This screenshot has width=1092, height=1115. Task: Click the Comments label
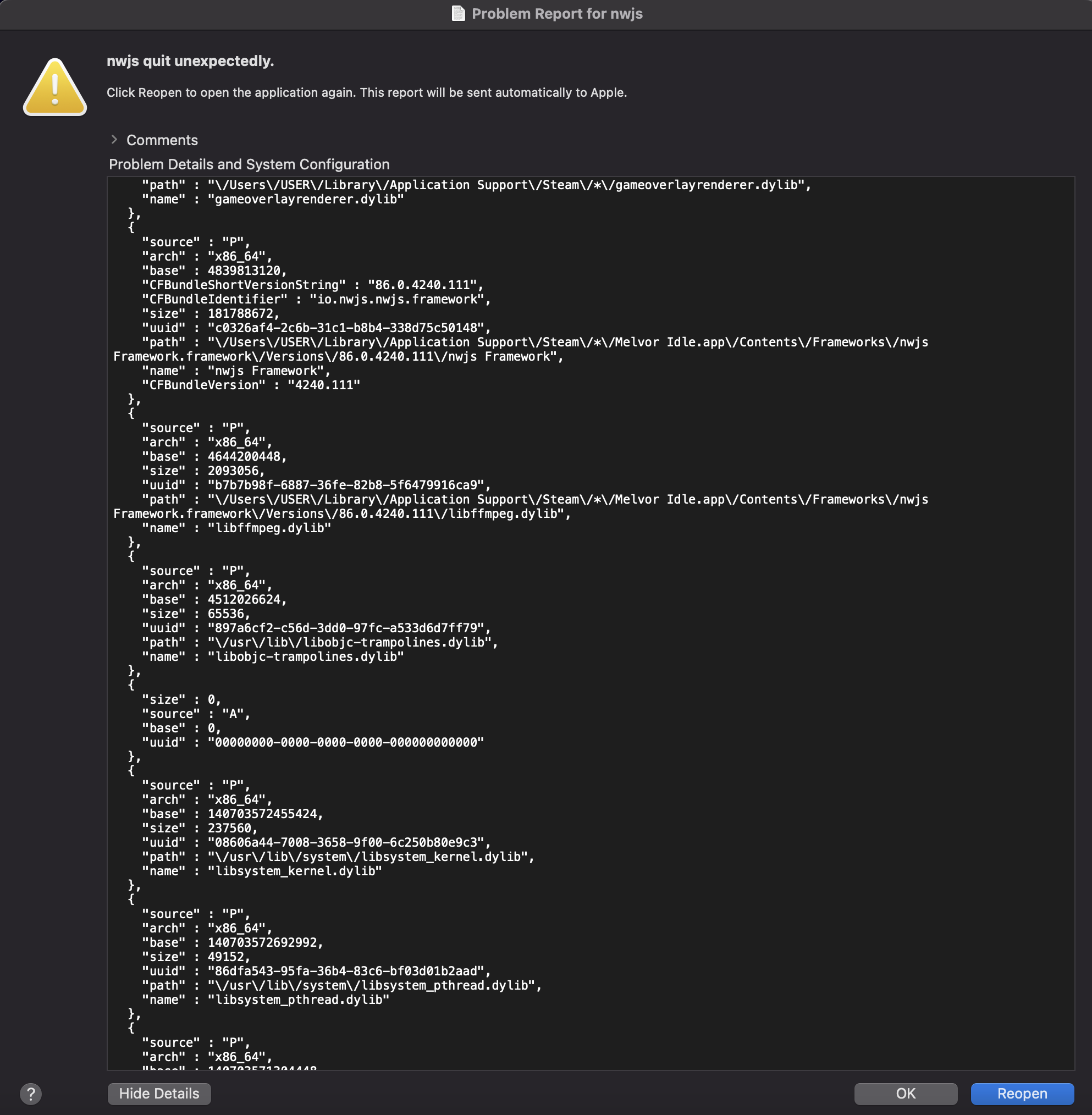[162, 140]
